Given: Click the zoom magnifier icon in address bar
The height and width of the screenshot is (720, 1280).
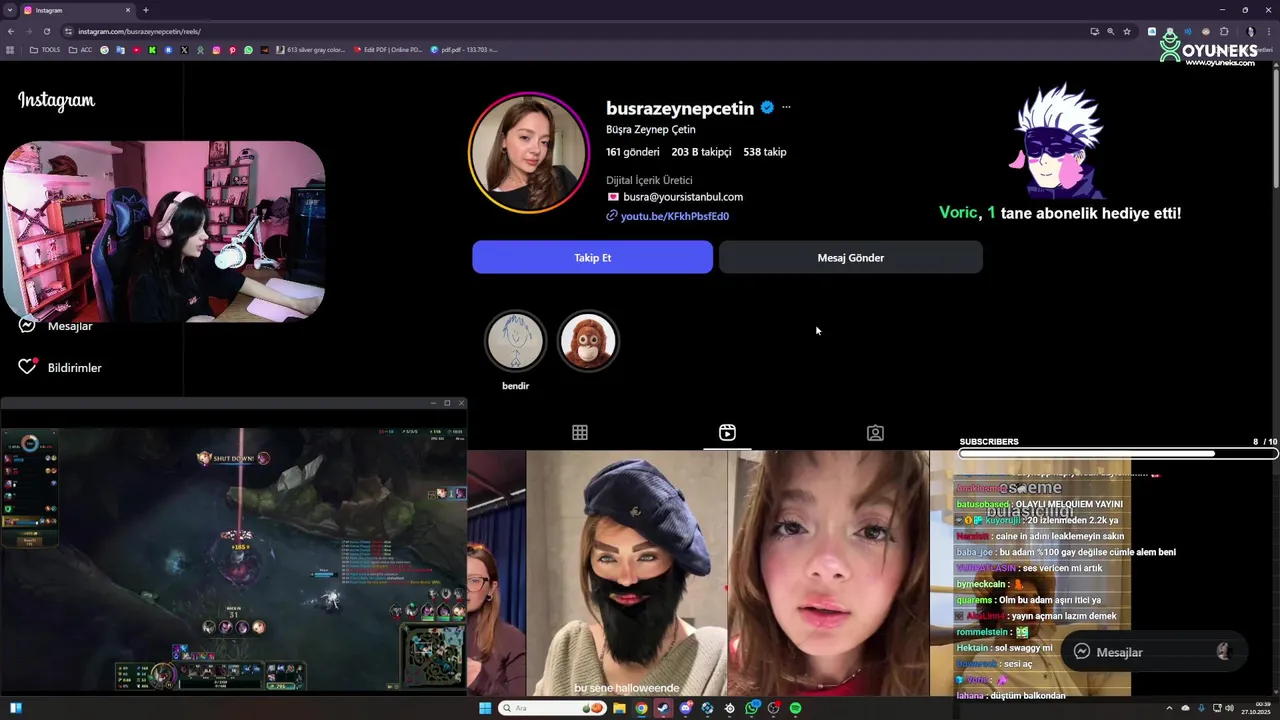Looking at the screenshot, I should (1110, 31).
